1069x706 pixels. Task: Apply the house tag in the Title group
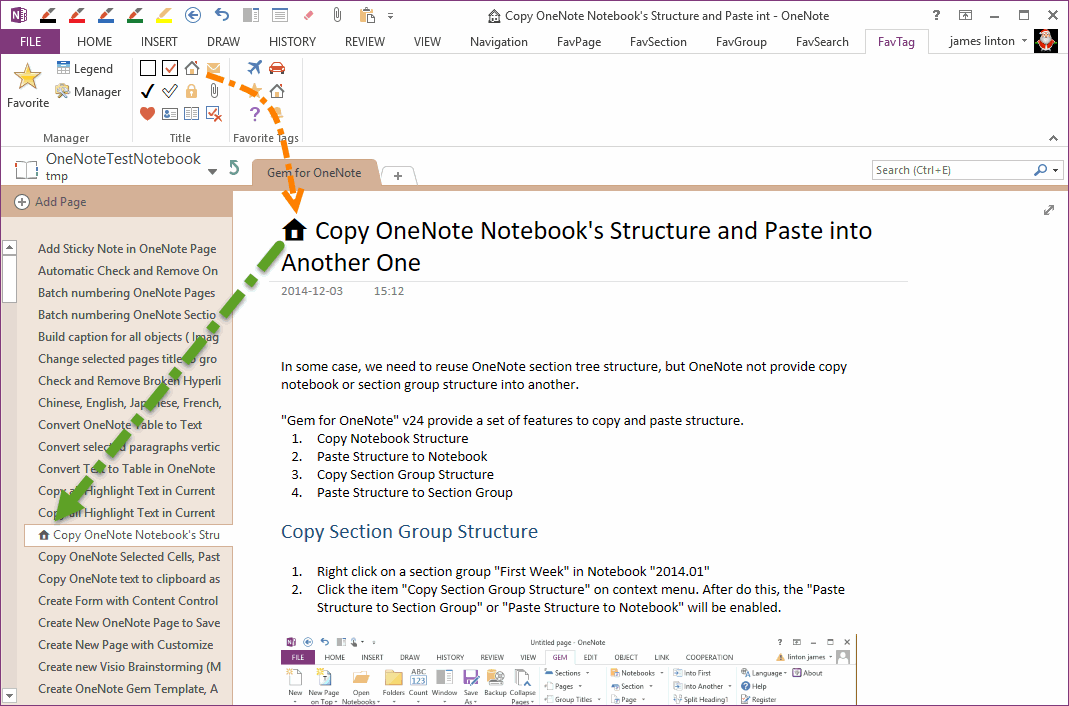(192, 68)
